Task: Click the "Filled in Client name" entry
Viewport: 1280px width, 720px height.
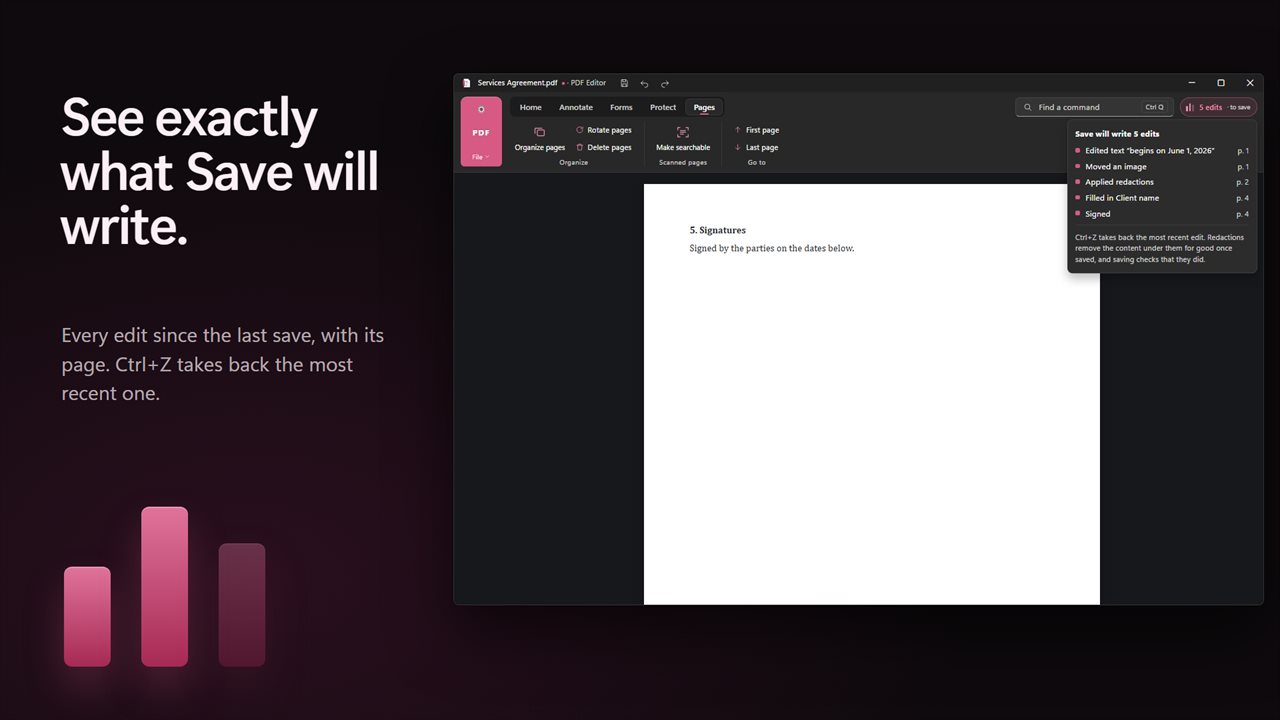Action: tap(1162, 198)
